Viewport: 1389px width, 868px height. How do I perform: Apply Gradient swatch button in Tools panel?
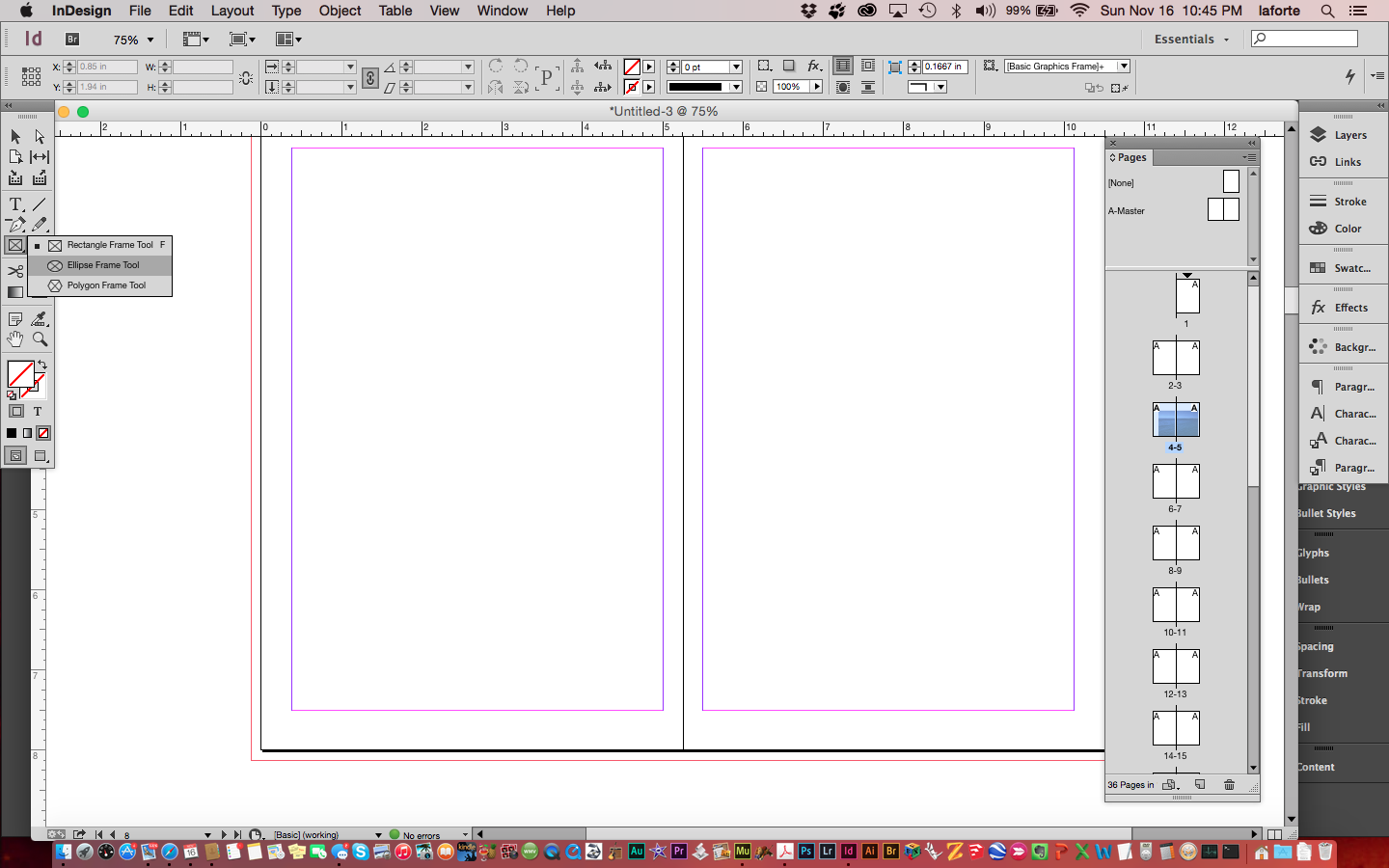tap(28, 433)
